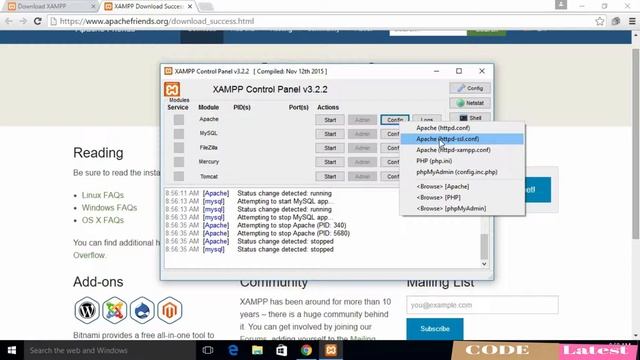Start the FileZilla module
Image resolution: width=640 pixels, height=360 pixels.
pyautogui.click(x=330, y=148)
